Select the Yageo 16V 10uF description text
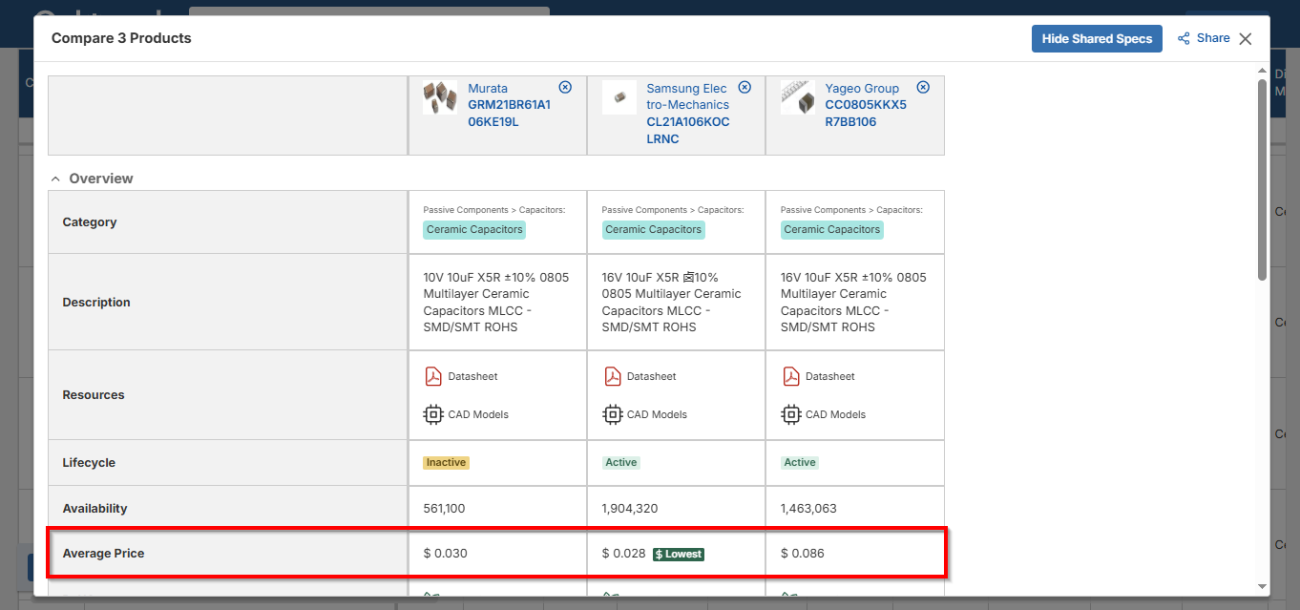Image resolution: width=1300 pixels, height=610 pixels. 854,302
